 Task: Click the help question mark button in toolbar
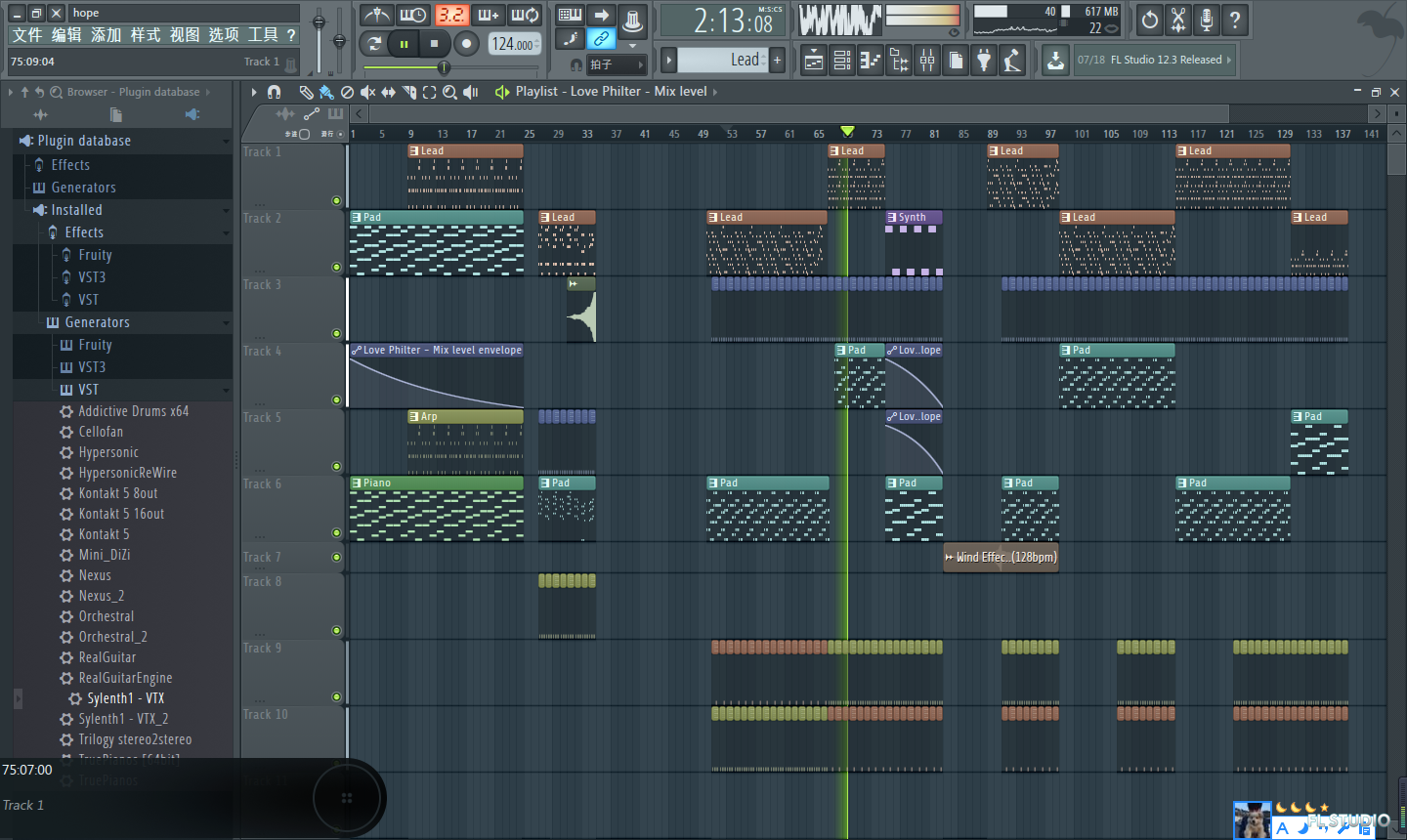click(1235, 20)
